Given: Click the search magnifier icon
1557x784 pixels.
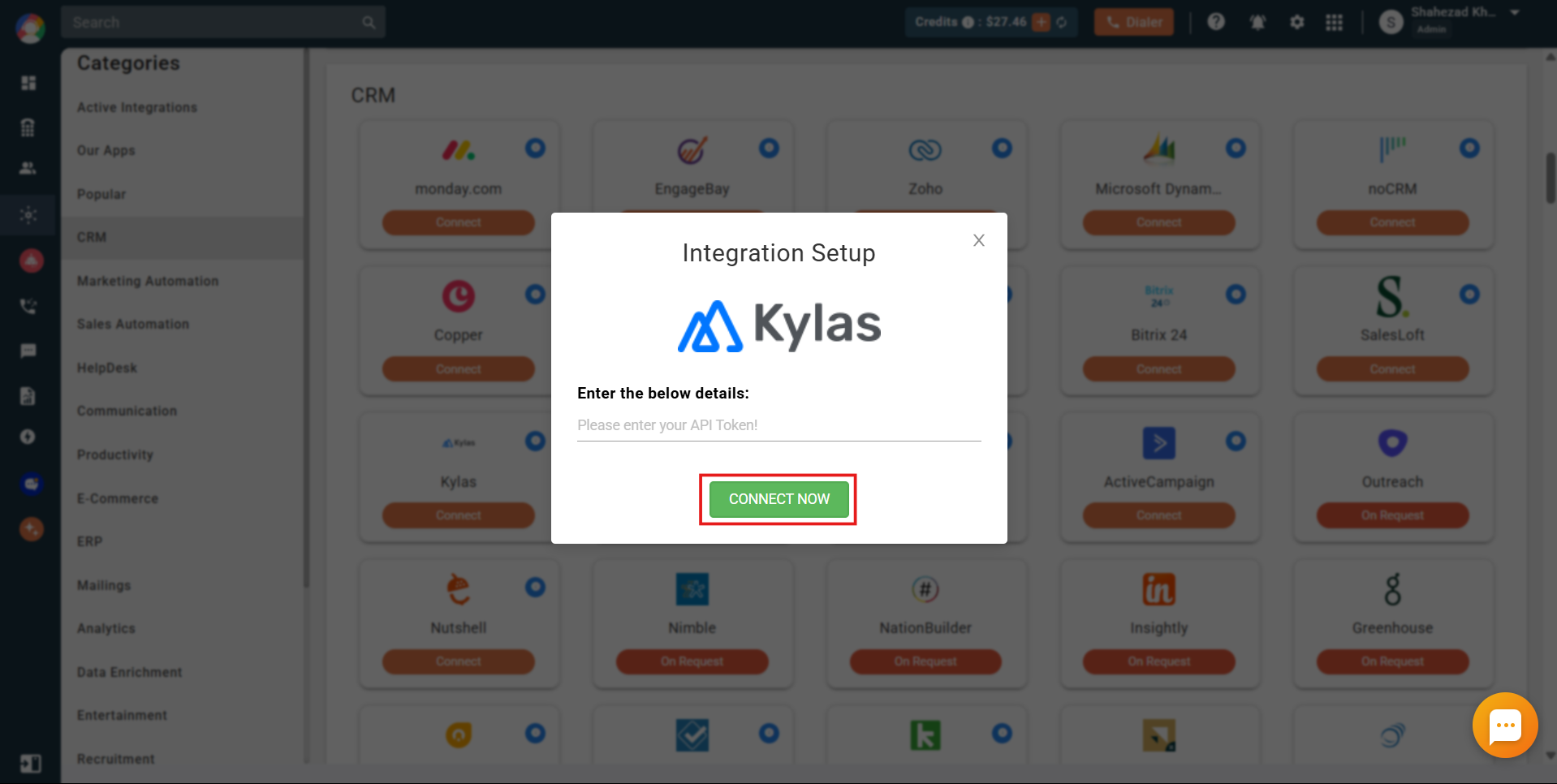Looking at the screenshot, I should (x=369, y=23).
